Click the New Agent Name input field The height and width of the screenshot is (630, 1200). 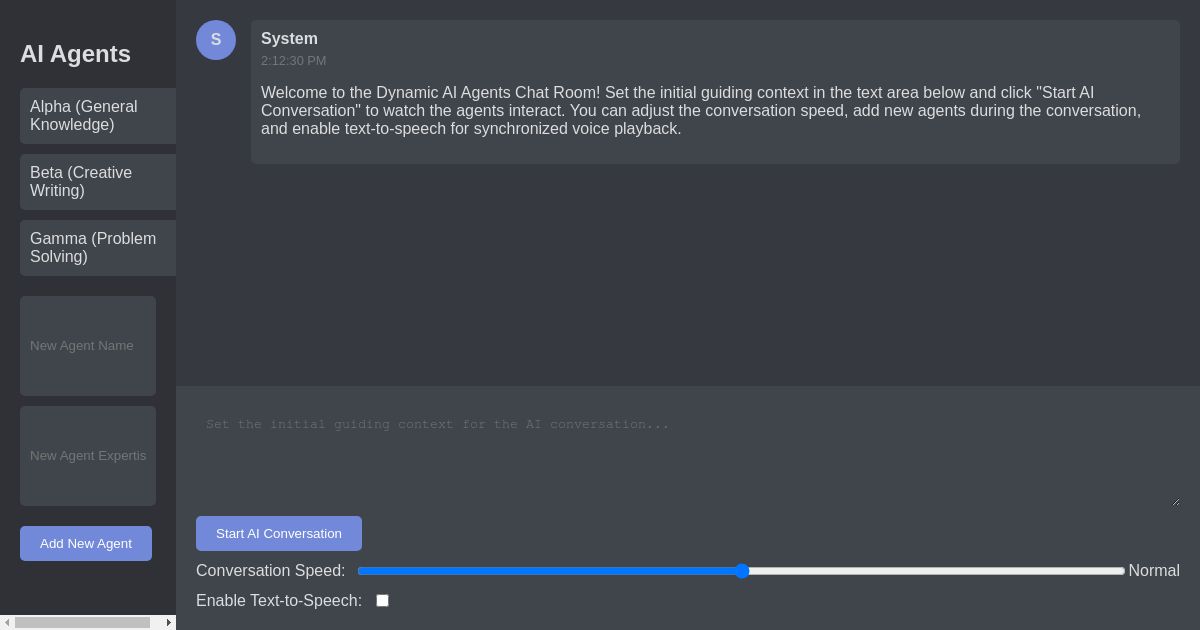tap(88, 346)
